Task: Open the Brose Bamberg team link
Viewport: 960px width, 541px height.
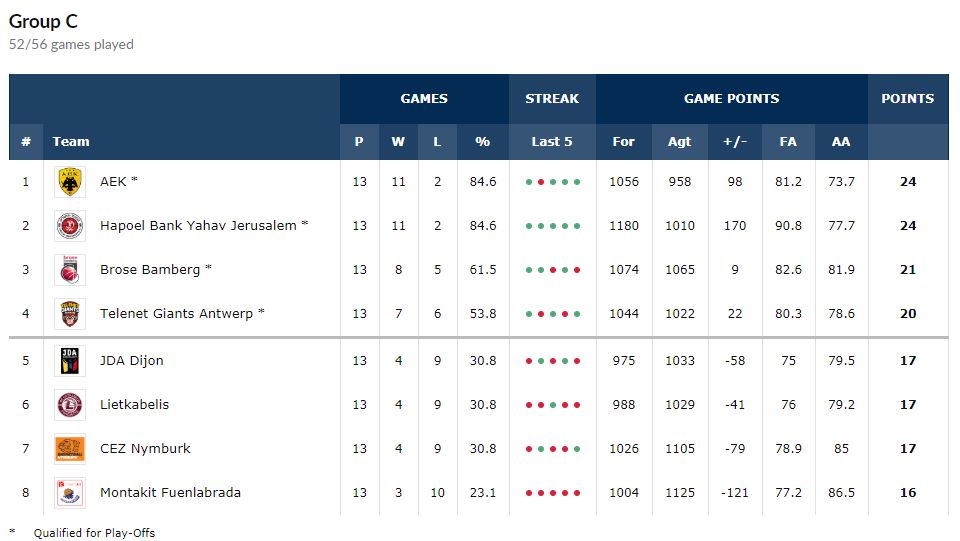Action: click(x=150, y=270)
